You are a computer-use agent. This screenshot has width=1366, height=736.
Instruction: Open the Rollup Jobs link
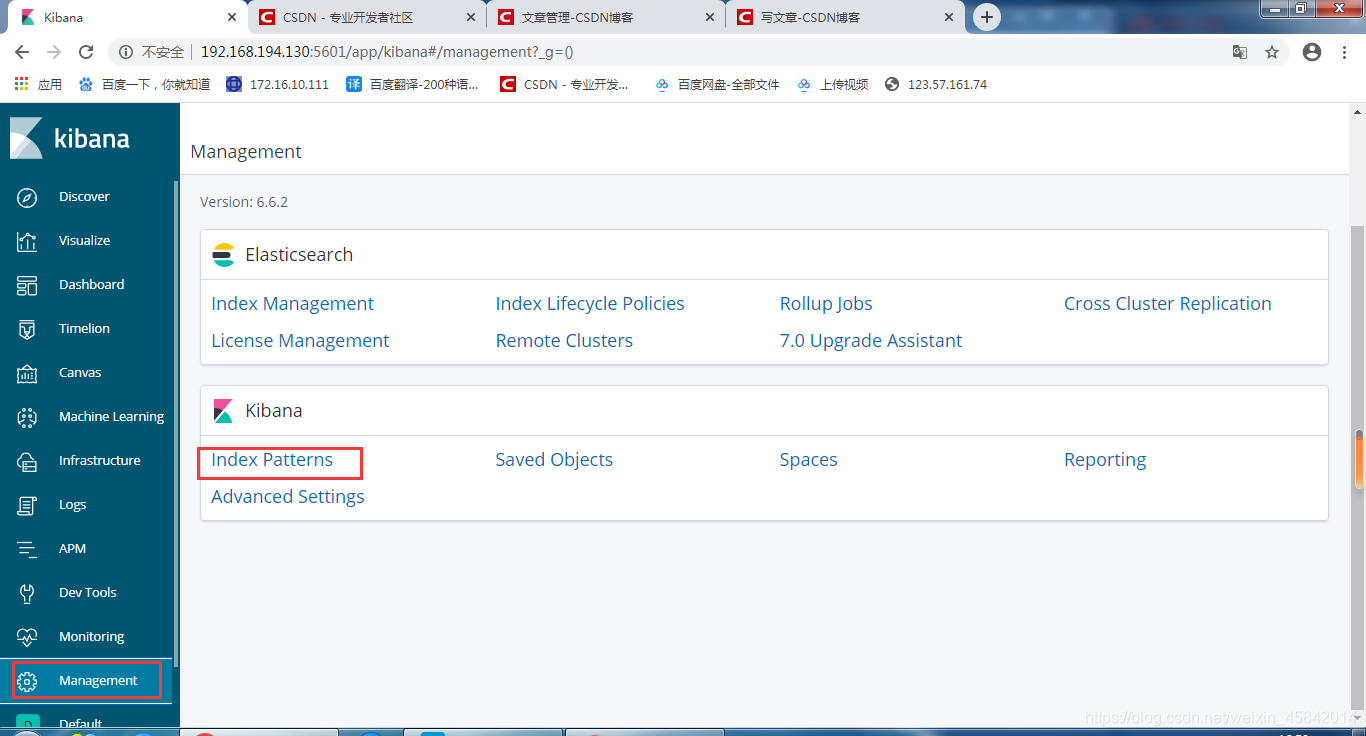coord(826,304)
